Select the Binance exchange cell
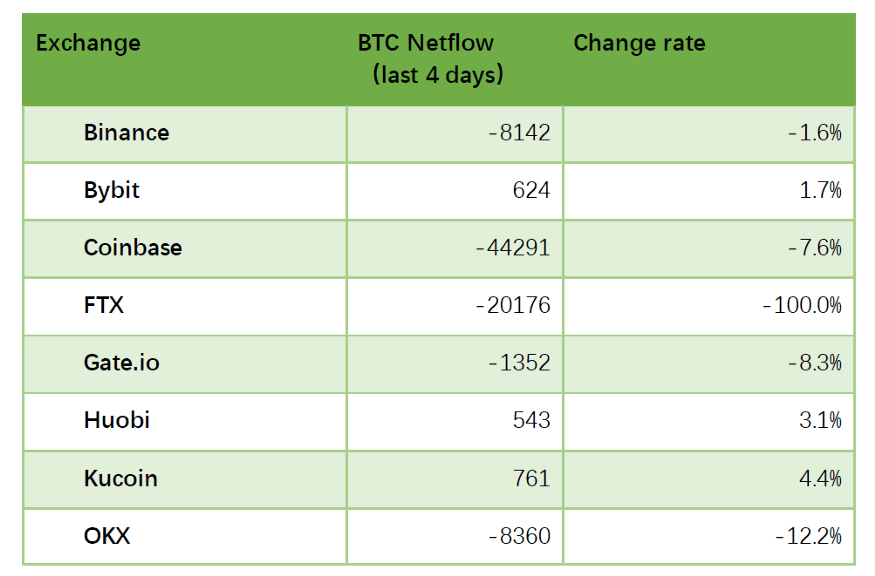Image resolution: width=875 pixels, height=576 pixels. tap(126, 133)
